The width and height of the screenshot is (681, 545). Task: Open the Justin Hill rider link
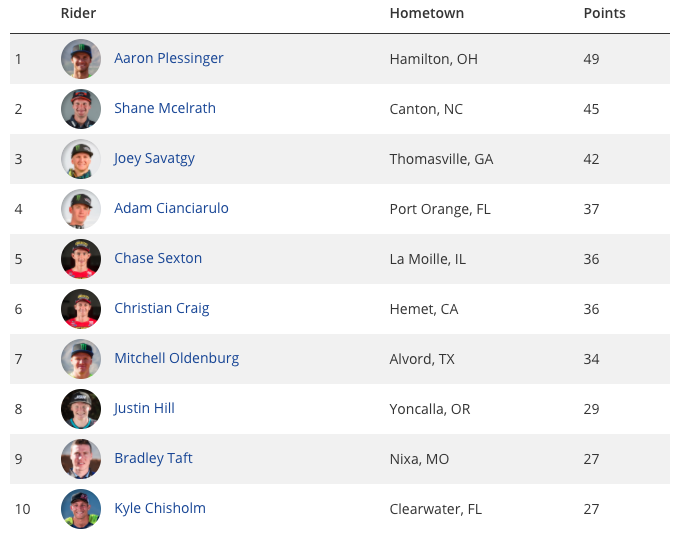(144, 408)
